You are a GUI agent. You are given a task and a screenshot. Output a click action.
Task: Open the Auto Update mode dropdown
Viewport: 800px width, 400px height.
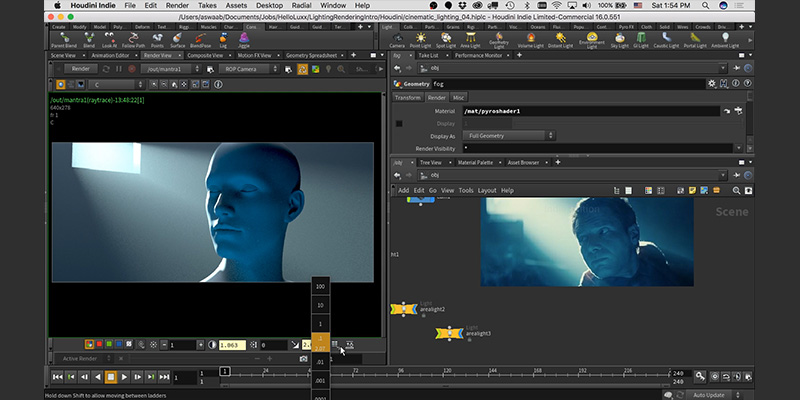tap(716, 395)
